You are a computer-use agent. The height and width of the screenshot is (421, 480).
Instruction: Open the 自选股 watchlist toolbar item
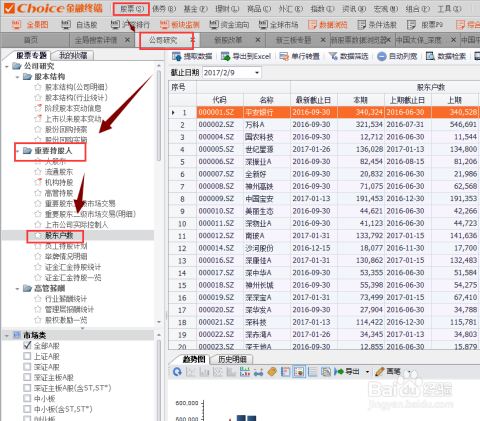pos(79,24)
